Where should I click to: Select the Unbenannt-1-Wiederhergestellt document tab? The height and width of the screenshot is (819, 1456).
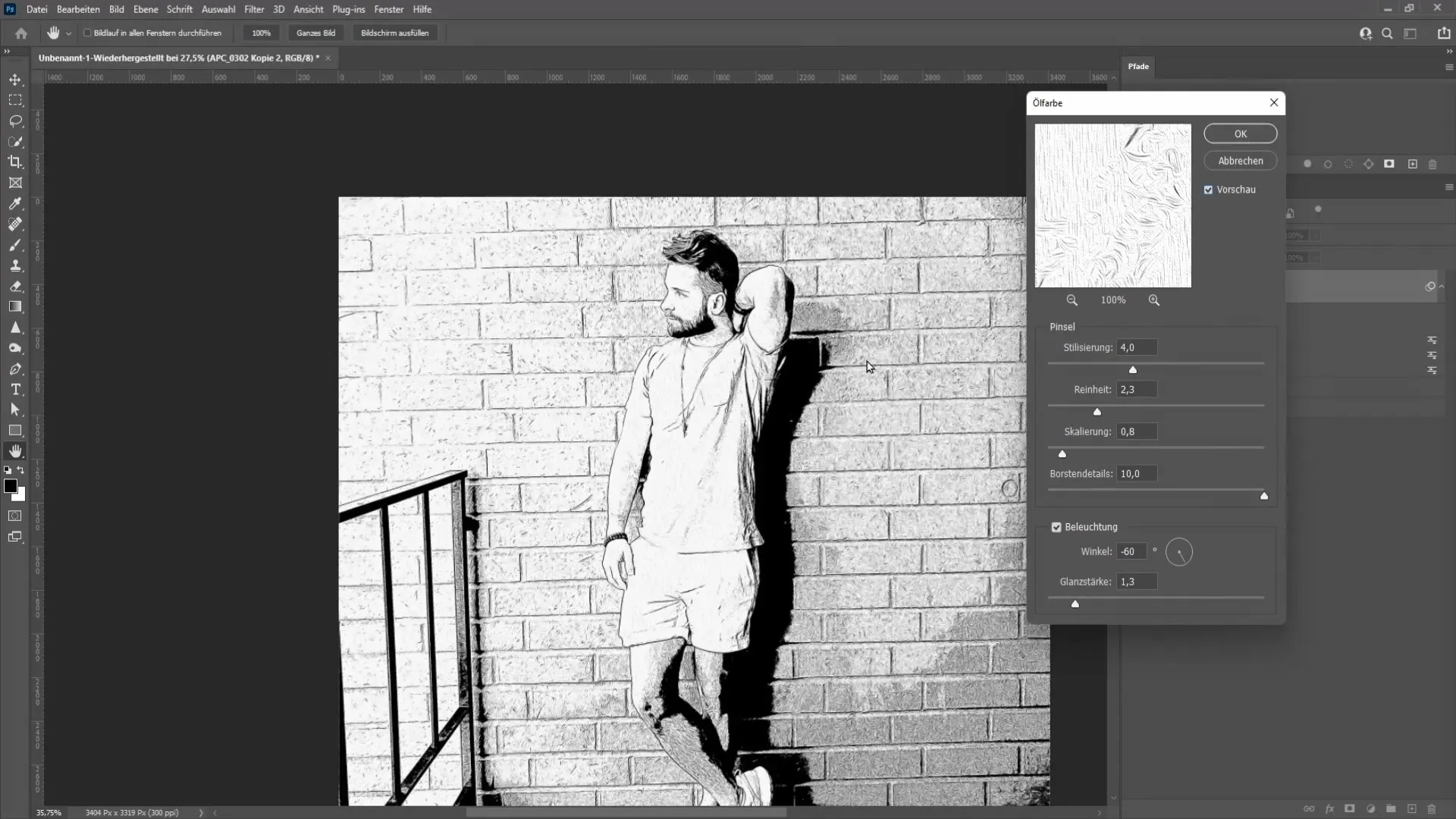pyautogui.click(x=179, y=58)
